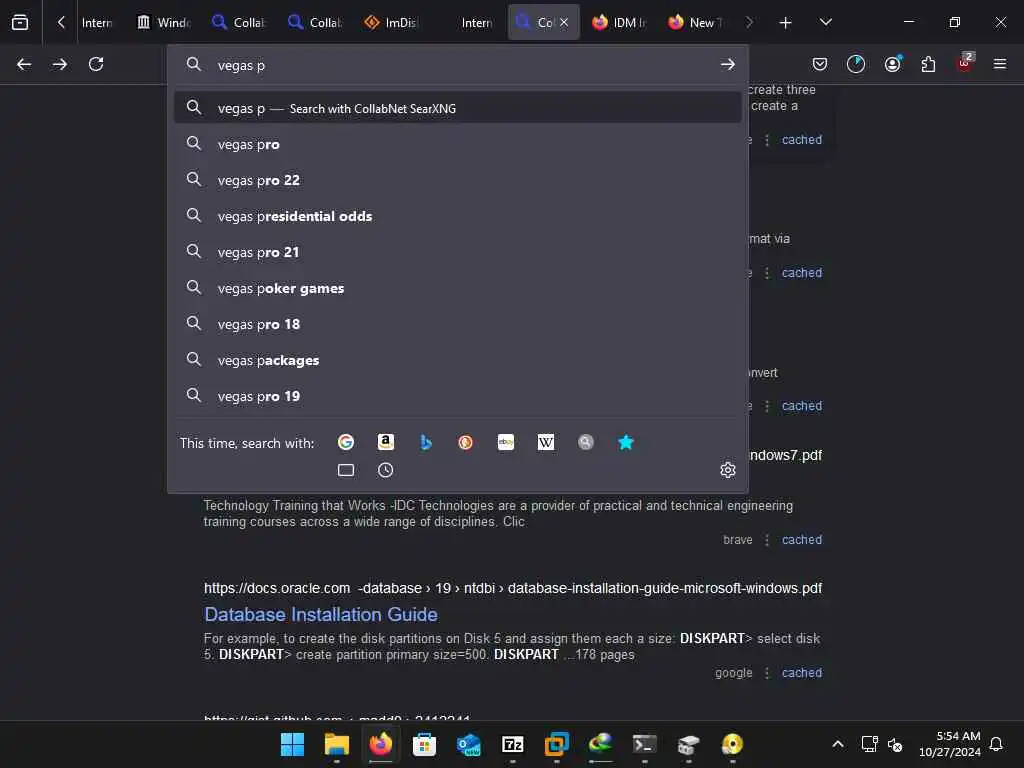The height and width of the screenshot is (768, 1024).
Task: Open Firefox account menu
Action: (892, 64)
